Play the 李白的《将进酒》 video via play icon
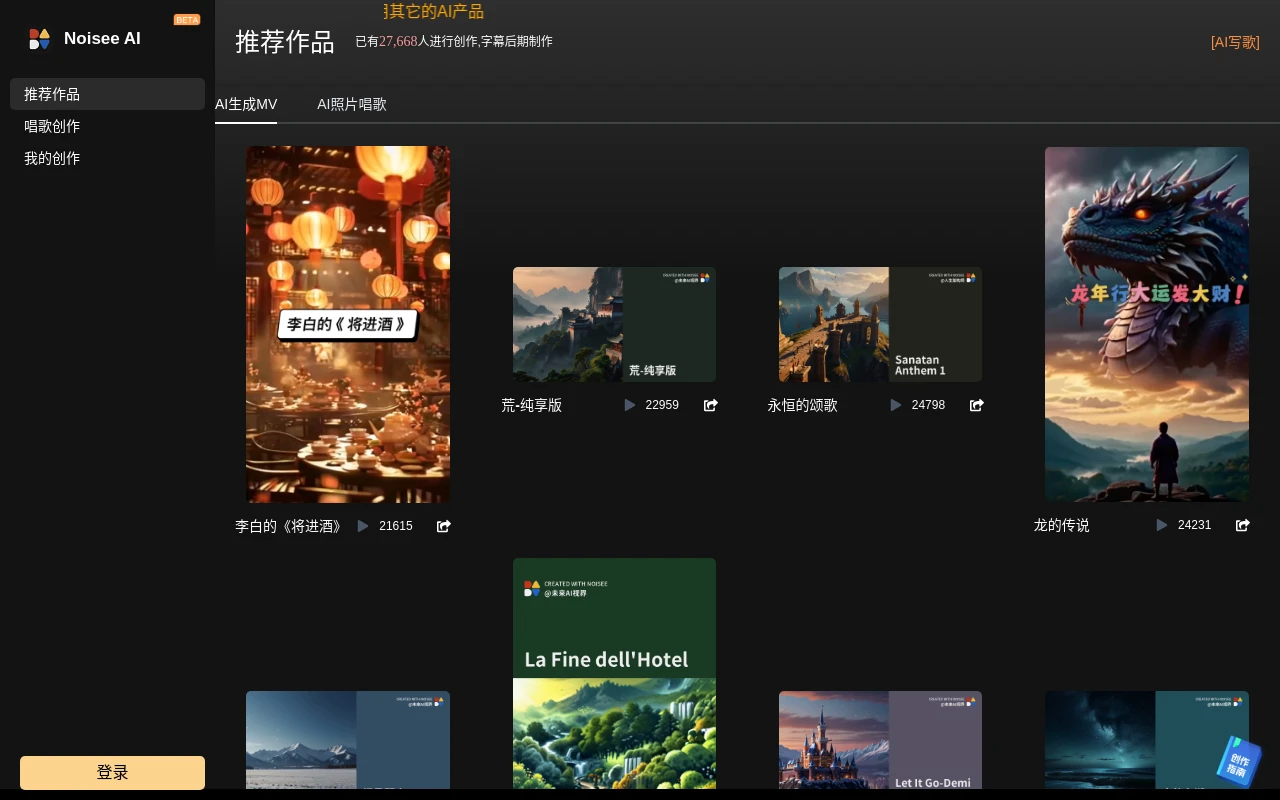Screen dimensions: 1280x800 click(x=363, y=526)
